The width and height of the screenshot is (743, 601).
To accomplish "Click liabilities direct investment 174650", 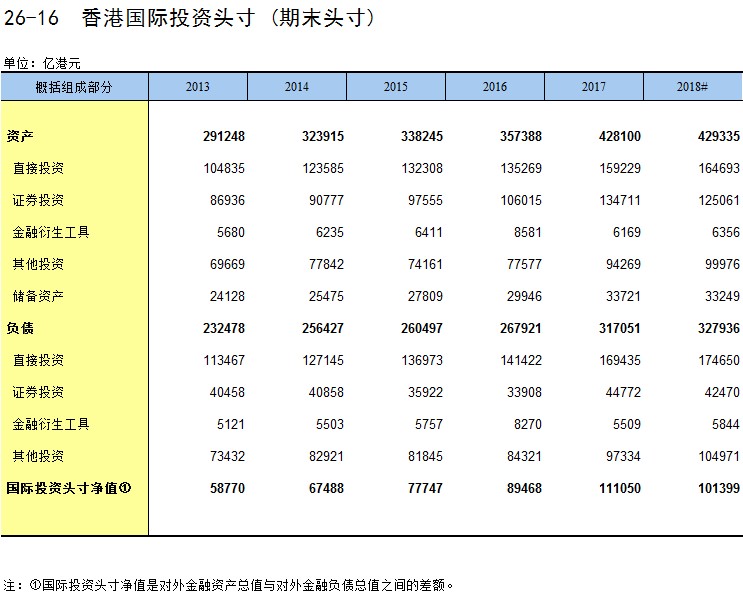I will (x=719, y=360).
